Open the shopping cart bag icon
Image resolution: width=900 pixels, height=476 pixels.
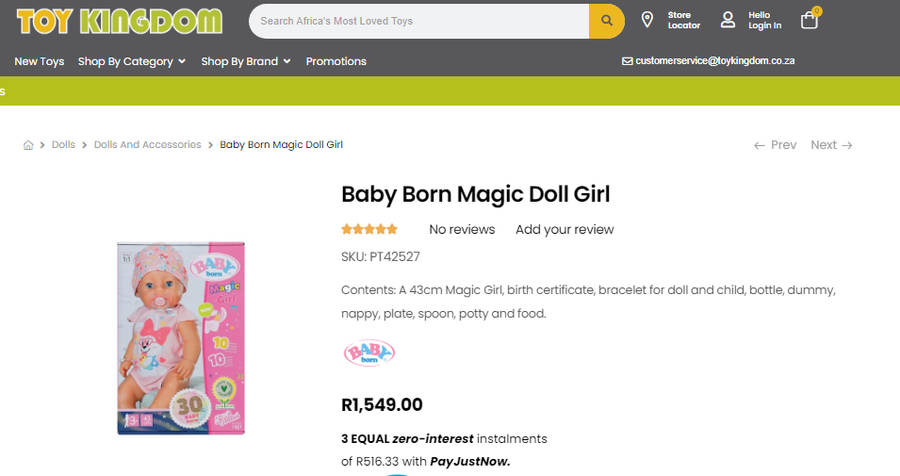click(810, 20)
